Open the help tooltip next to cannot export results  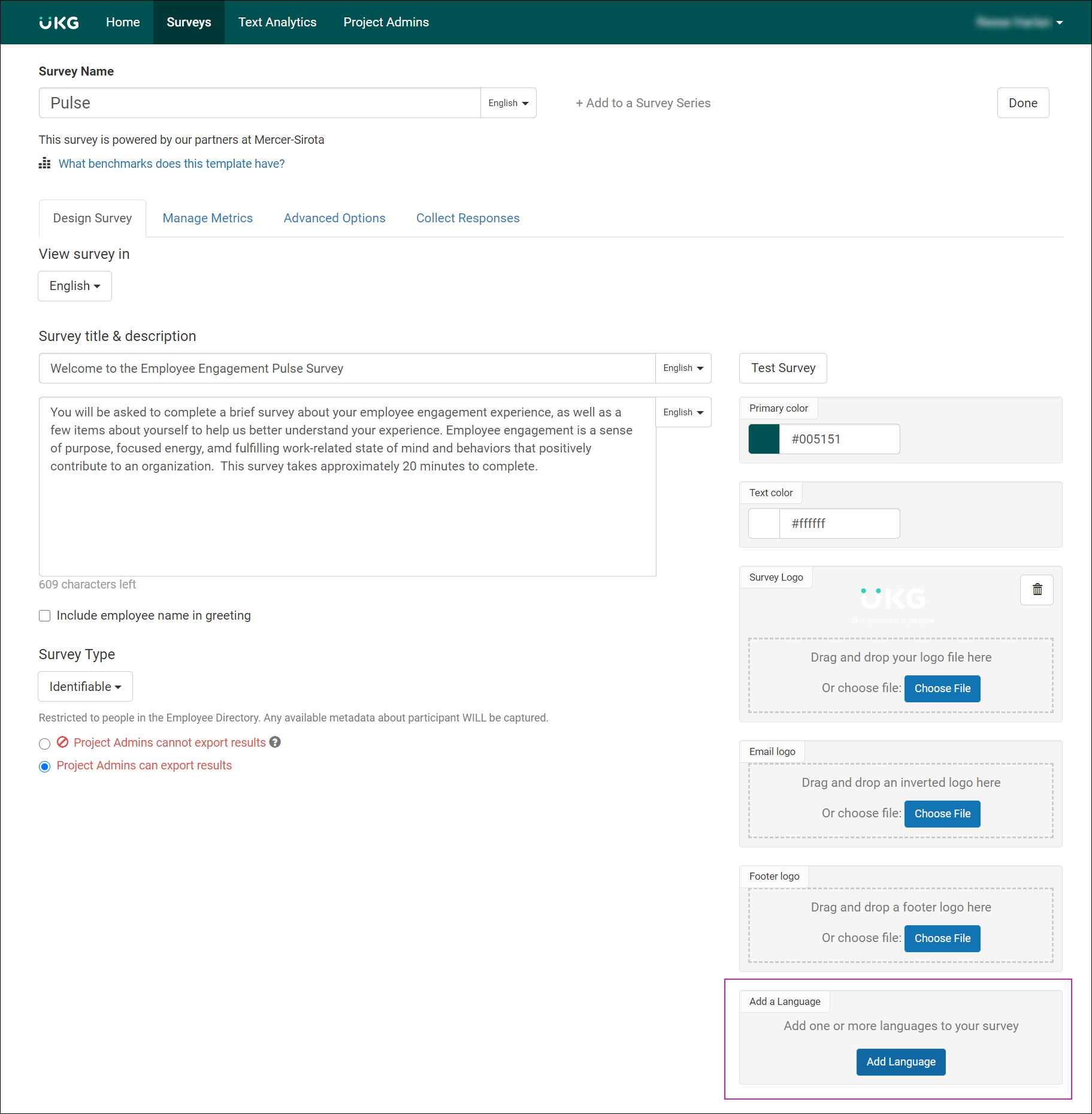tap(275, 742)
